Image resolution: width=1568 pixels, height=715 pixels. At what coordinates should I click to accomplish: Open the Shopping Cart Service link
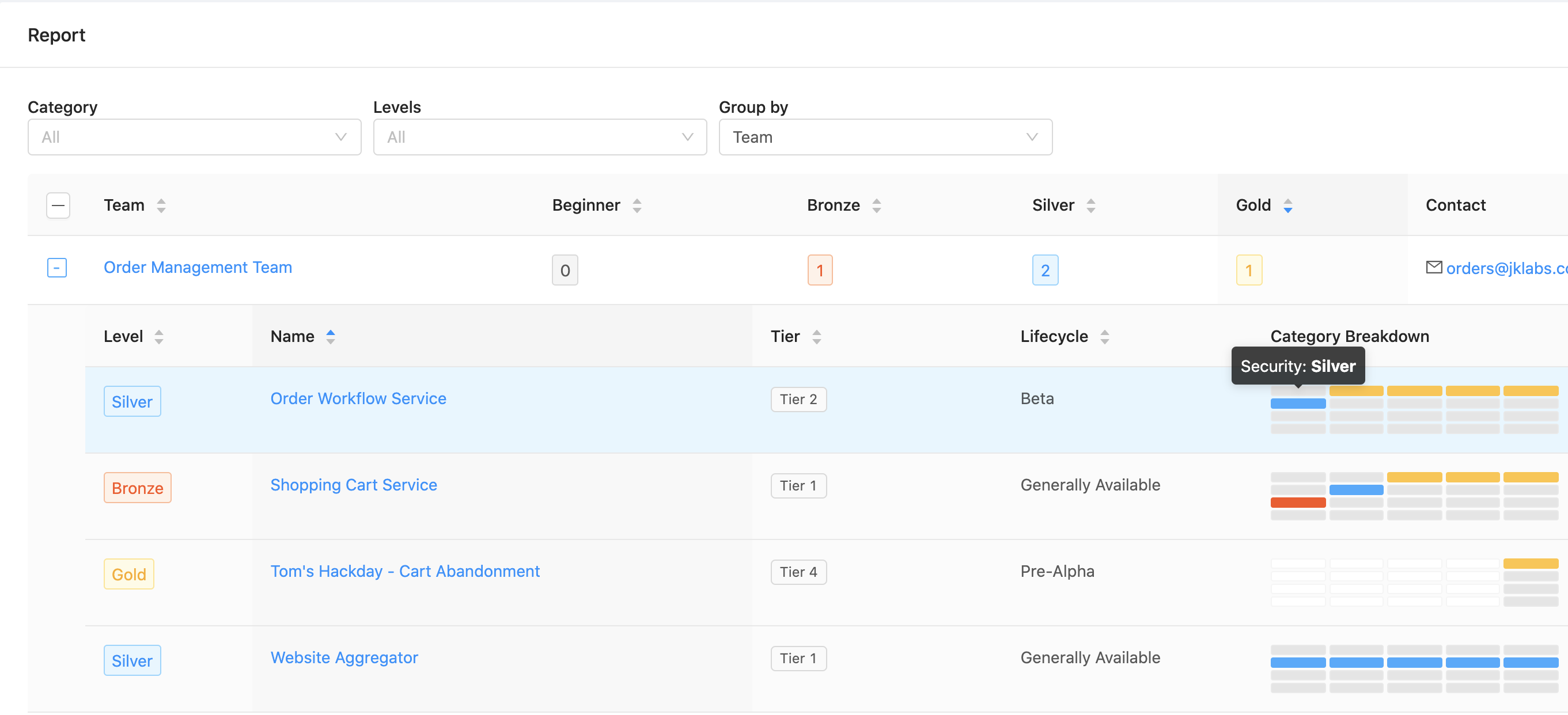point(354,485)
